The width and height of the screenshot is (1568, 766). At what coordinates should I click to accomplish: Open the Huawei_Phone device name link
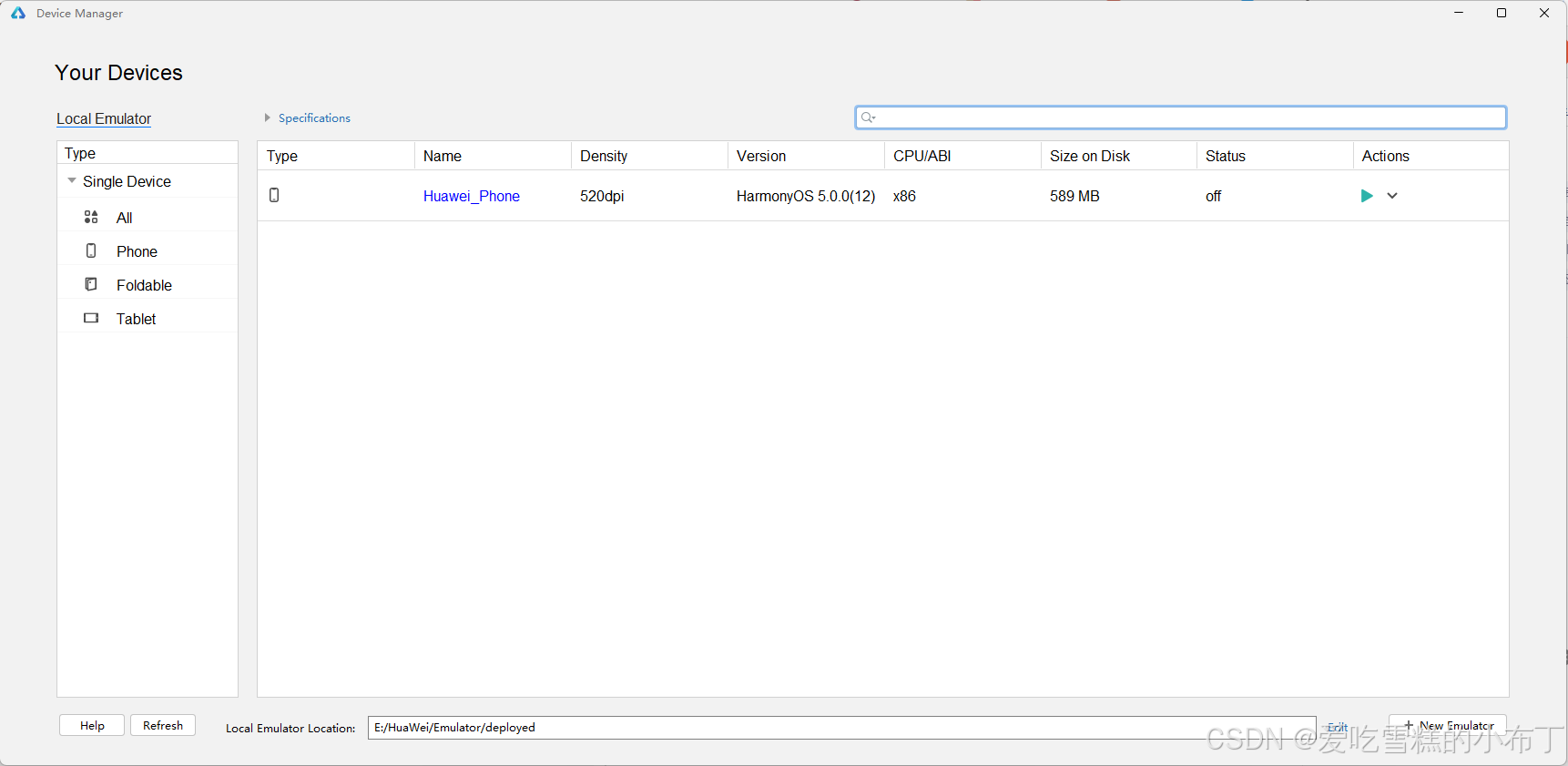point(472,196)
